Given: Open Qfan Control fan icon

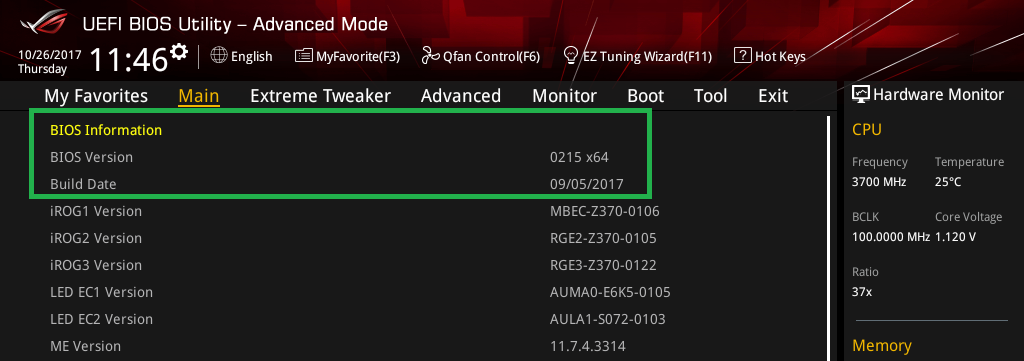Looking at the screenshot, I should click(430, 56).
